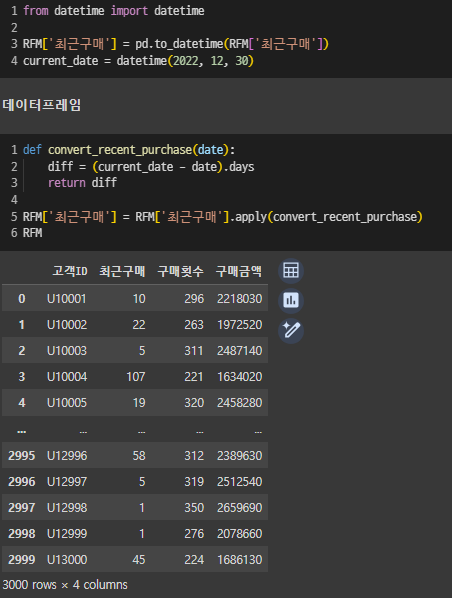Click cell U10004 in the table
Screen dimensions: 452x598
pos(67,377)
